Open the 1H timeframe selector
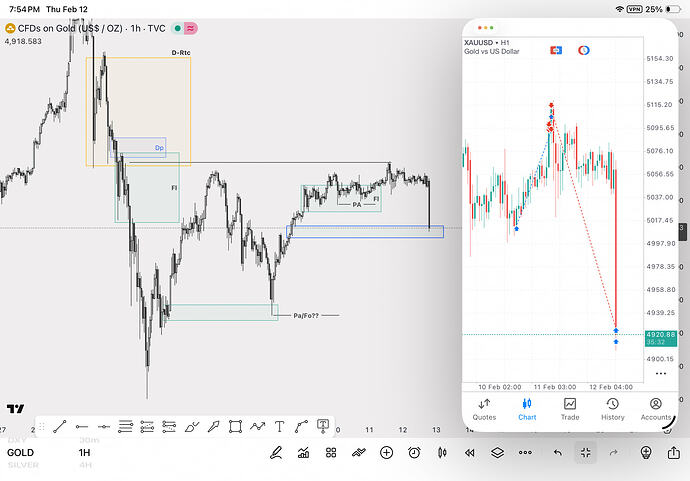Screen dimensions: 690x481 84,452
